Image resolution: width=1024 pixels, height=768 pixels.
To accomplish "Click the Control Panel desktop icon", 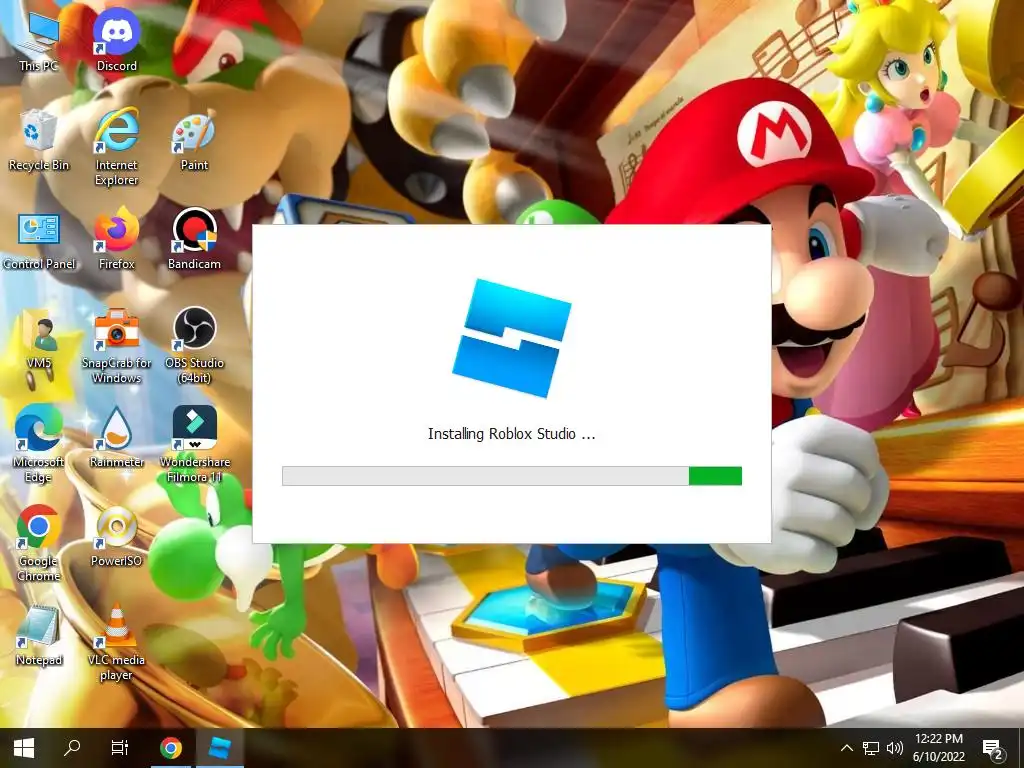I will point(39,239).
